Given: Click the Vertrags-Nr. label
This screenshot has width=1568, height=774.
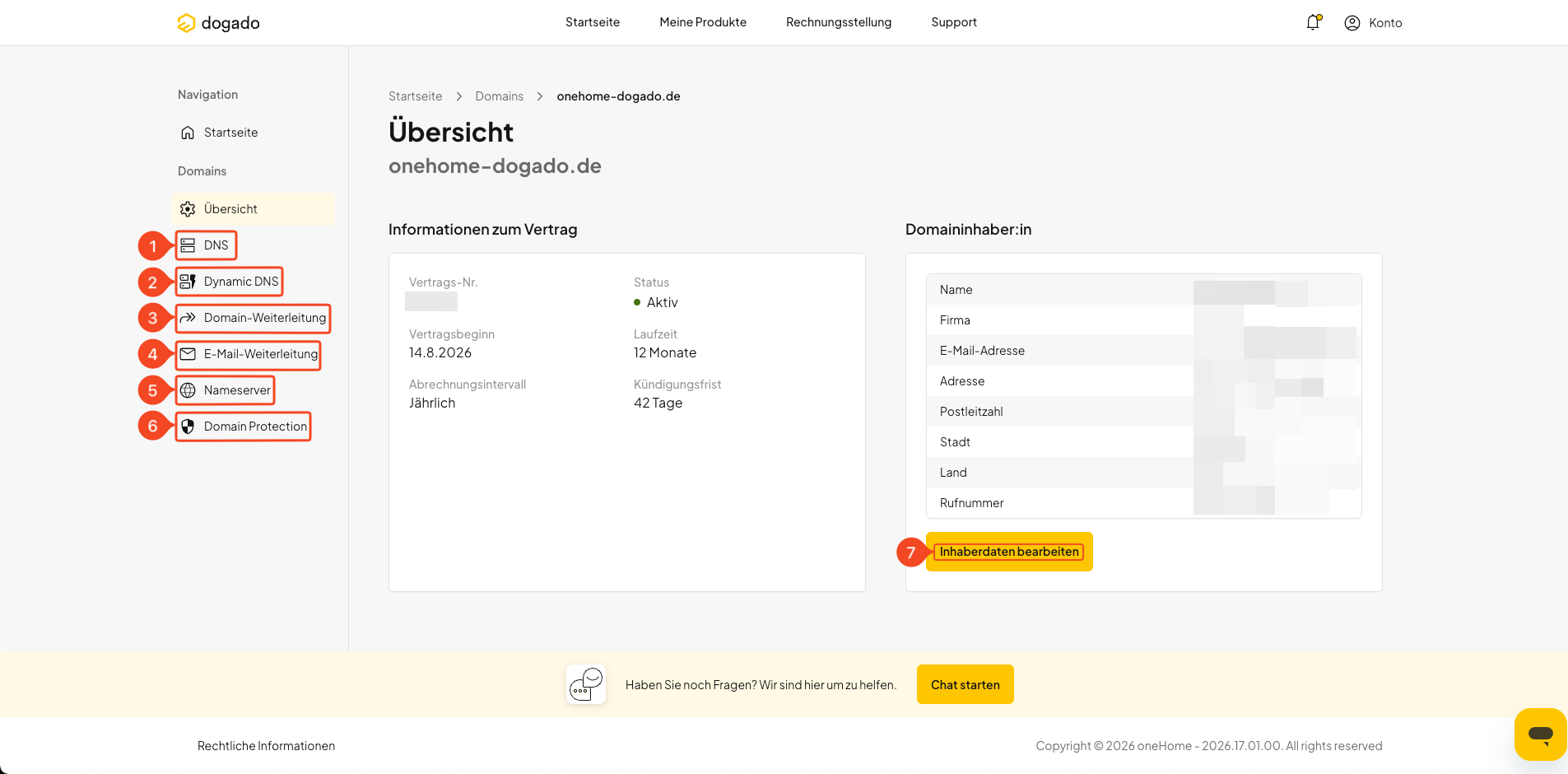Looking at the screenshot, I should coord(443,282).
